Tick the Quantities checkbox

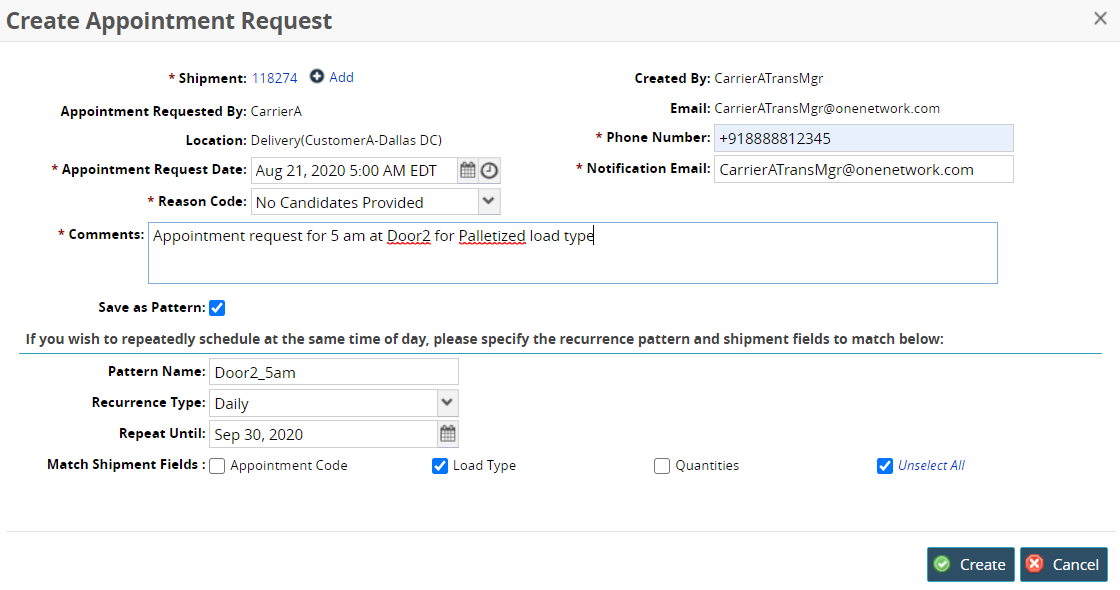point(662,466)
